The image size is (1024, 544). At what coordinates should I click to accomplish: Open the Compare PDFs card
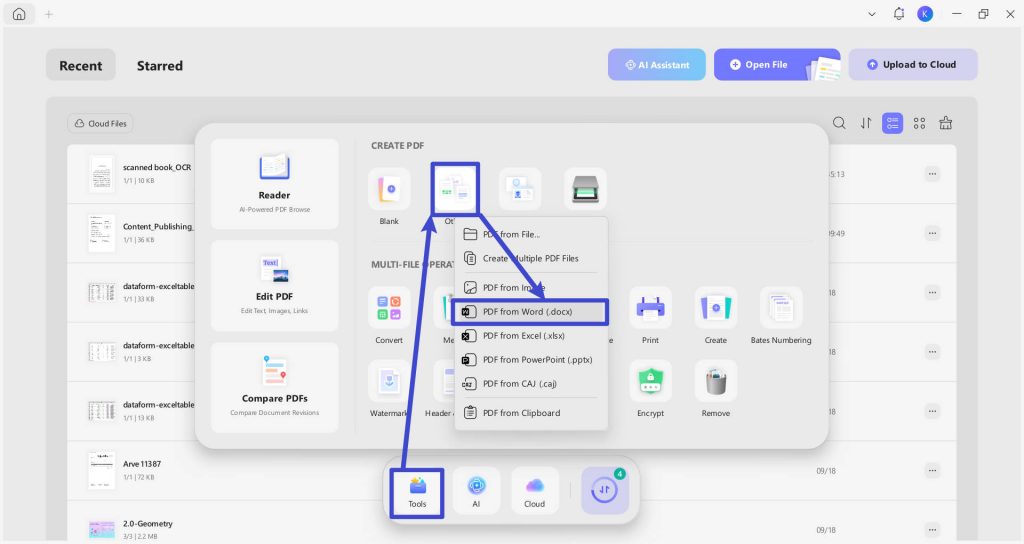click(x=274, y=387)
